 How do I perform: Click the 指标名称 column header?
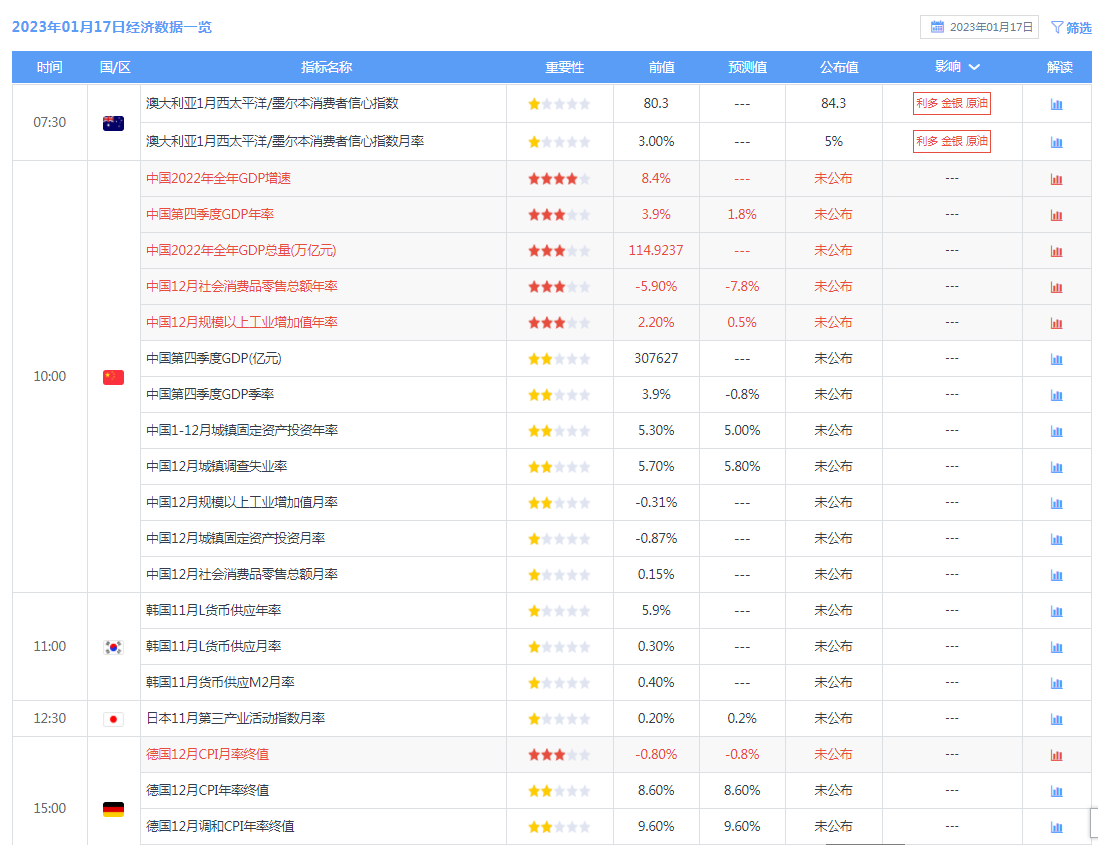pyautogui.click(x=326, y=67)
